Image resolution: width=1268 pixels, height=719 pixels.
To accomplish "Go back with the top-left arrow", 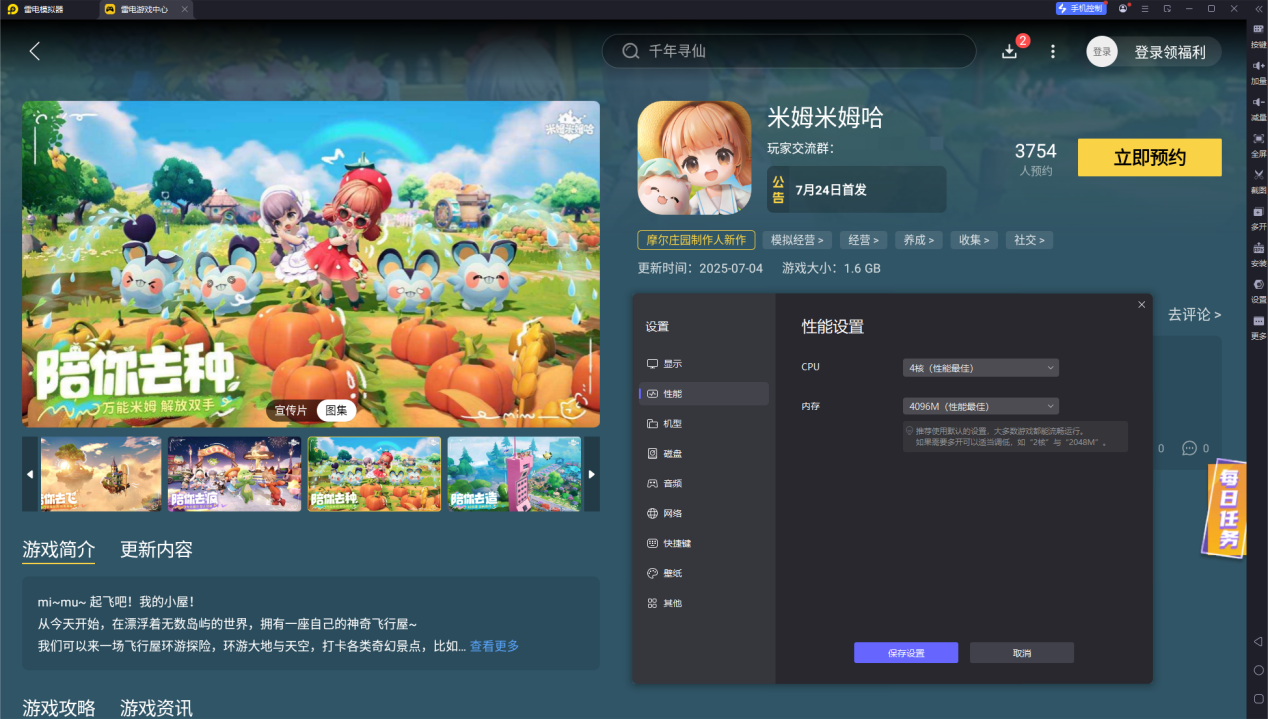I will (35, 51).
